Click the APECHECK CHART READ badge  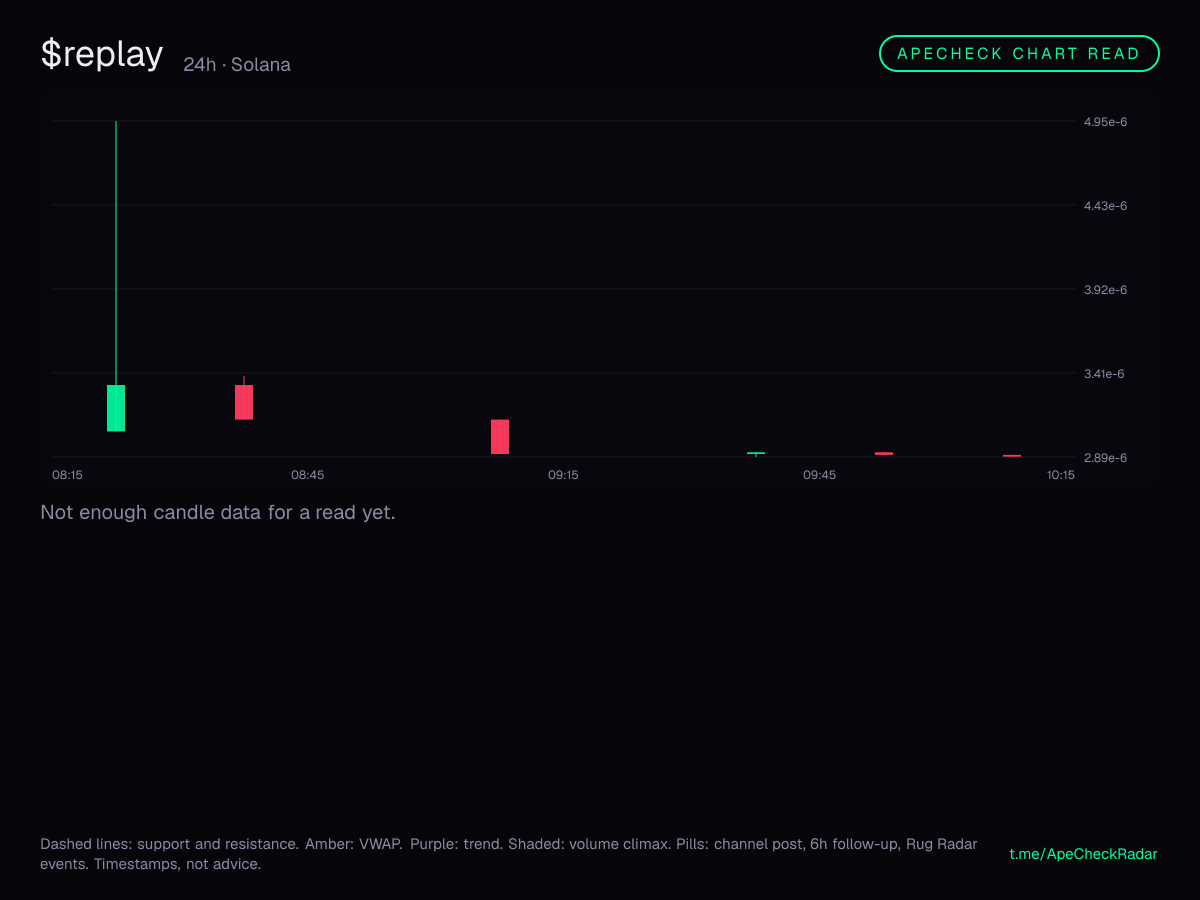click(x=1019, y=54)
